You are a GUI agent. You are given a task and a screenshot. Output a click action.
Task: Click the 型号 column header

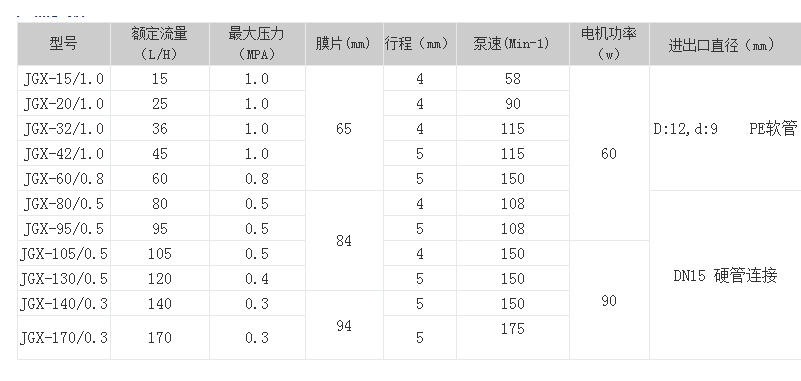click(64, 44)
